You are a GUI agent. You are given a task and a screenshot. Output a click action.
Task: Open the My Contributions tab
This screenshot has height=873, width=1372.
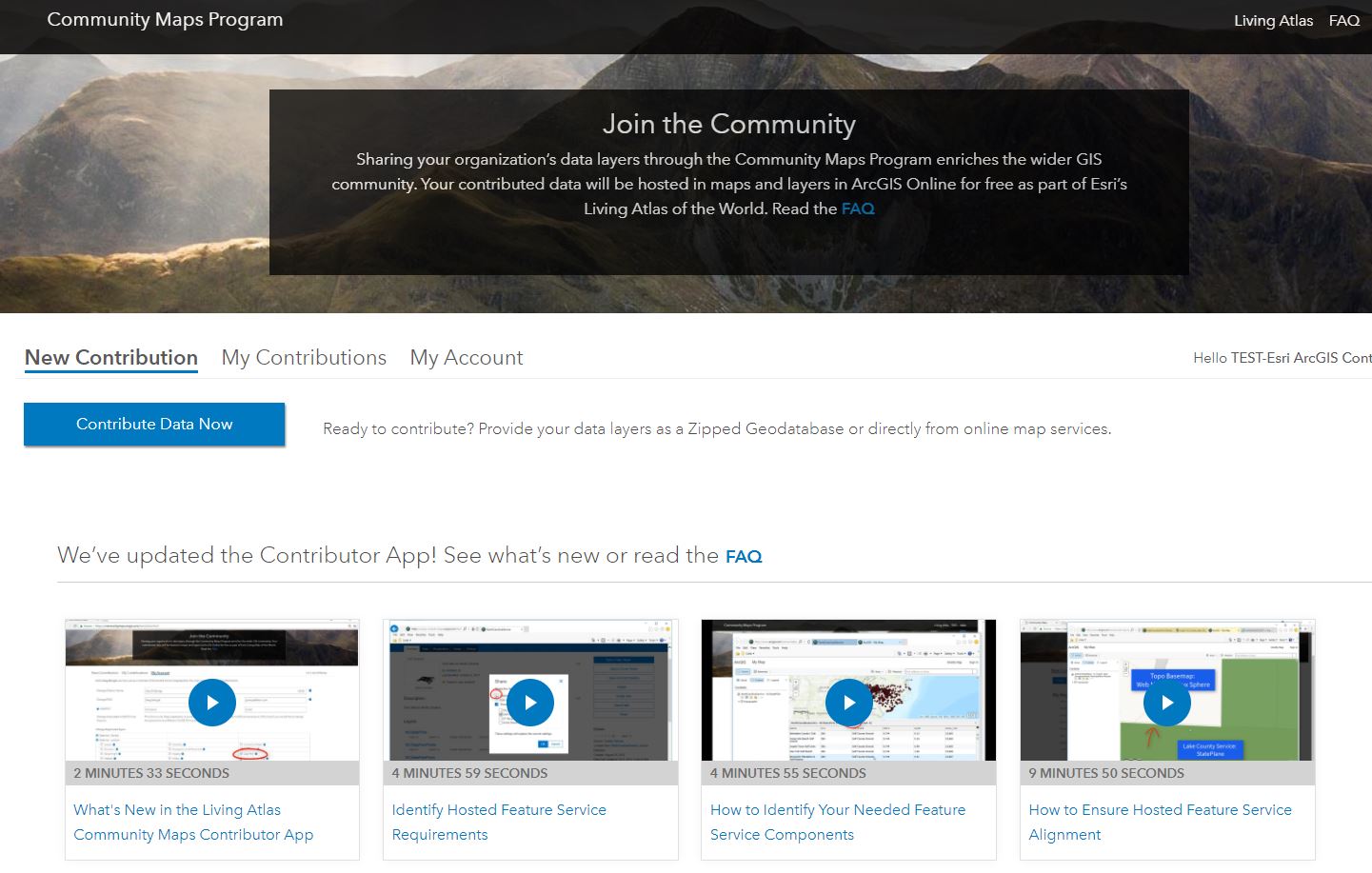(304, 358)
